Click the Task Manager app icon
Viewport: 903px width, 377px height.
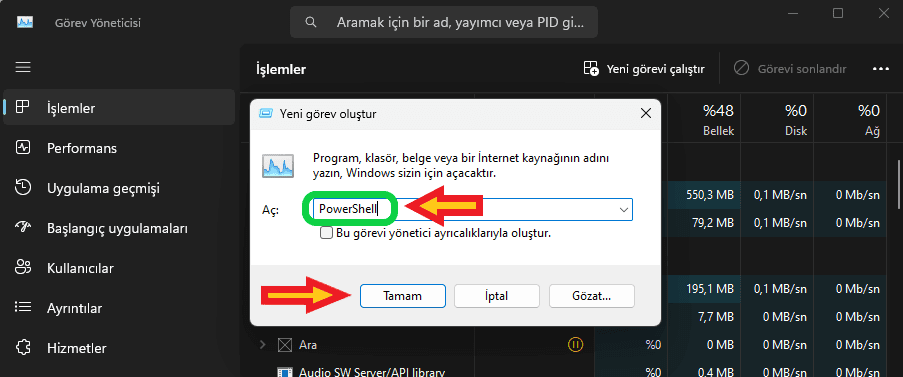25,22
